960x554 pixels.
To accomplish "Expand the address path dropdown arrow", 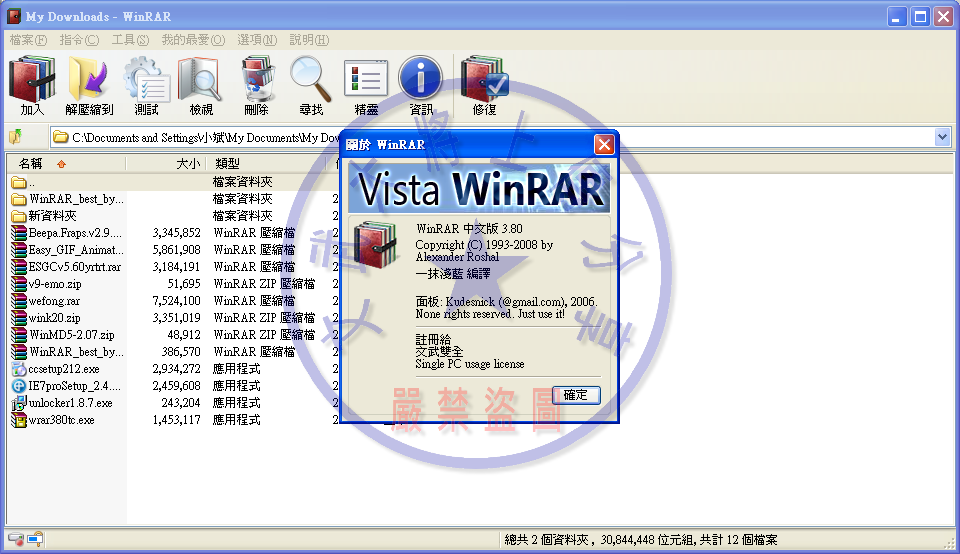I will [x=942, y=137].
